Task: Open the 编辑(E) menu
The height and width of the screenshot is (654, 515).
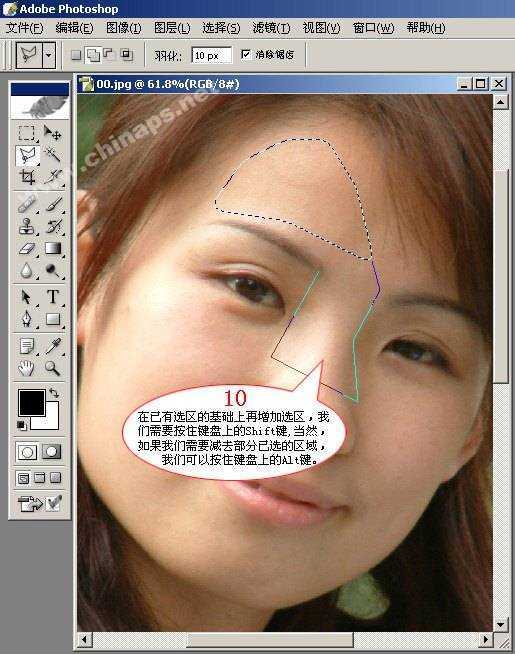Action: [74, 28]
